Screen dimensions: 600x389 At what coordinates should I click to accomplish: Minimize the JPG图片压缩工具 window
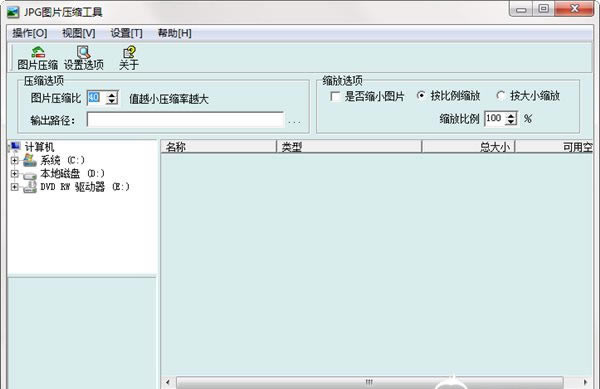521,9
